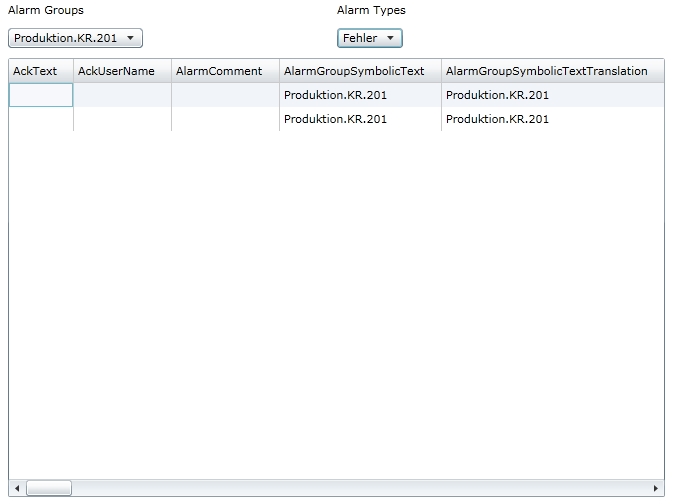Click the horizontal scrollbar thumb
674x504 pixels.
pos(48,488)
